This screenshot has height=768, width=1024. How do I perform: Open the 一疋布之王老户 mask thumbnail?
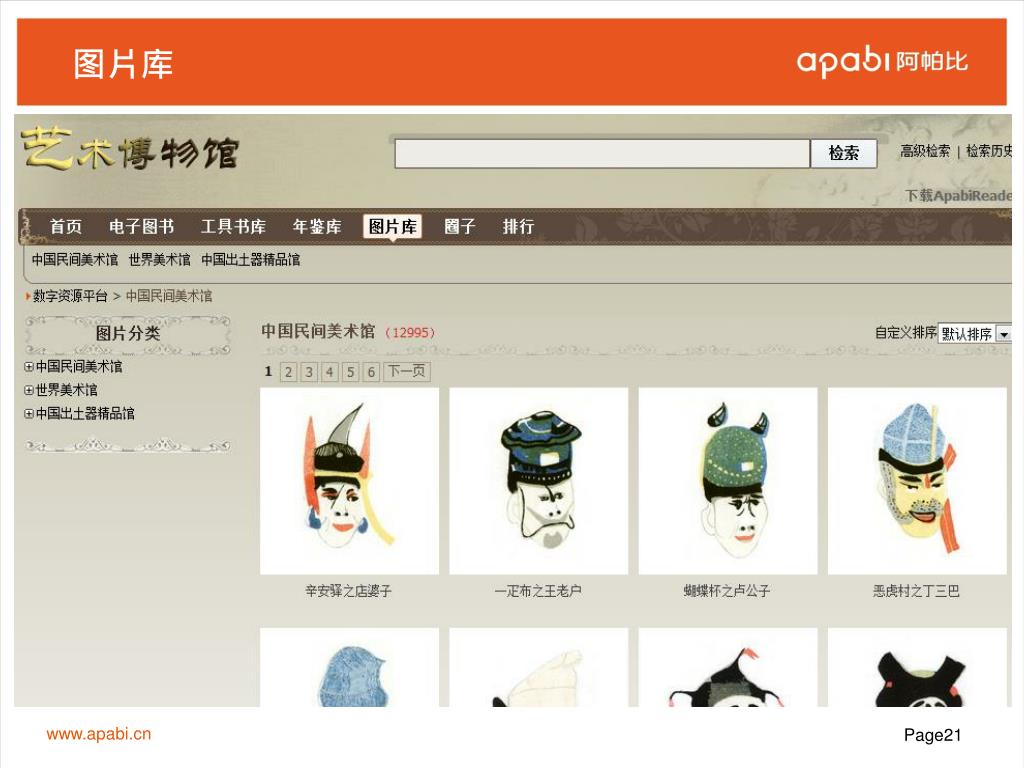[x=539, y=481]
